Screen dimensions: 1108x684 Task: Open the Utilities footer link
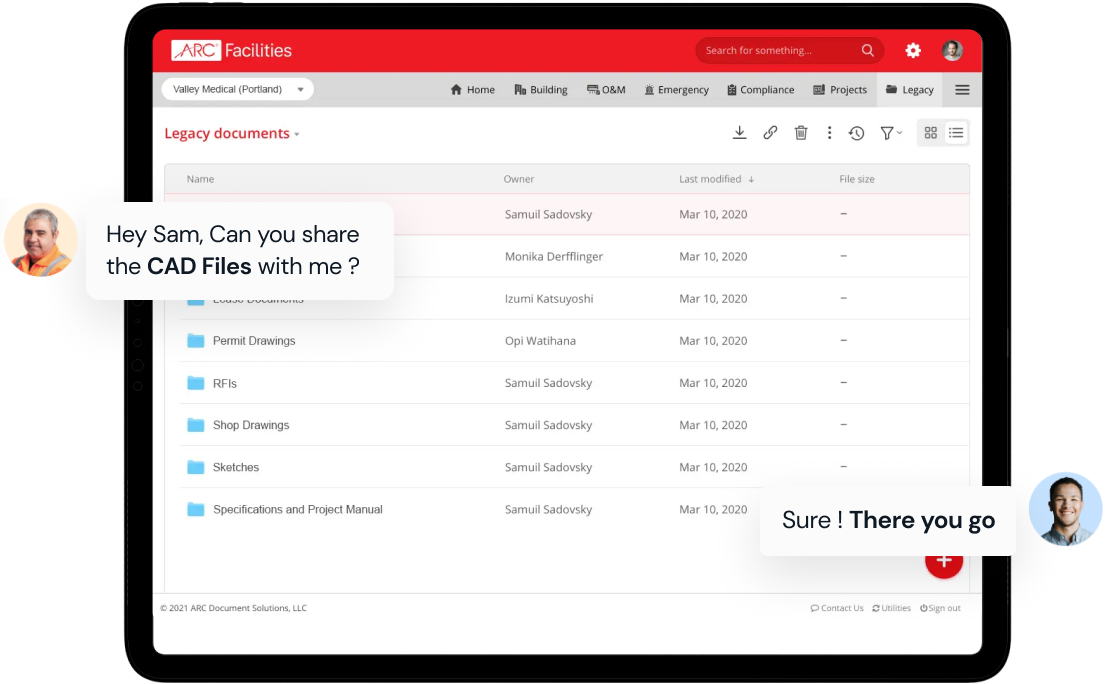point(891,608)
